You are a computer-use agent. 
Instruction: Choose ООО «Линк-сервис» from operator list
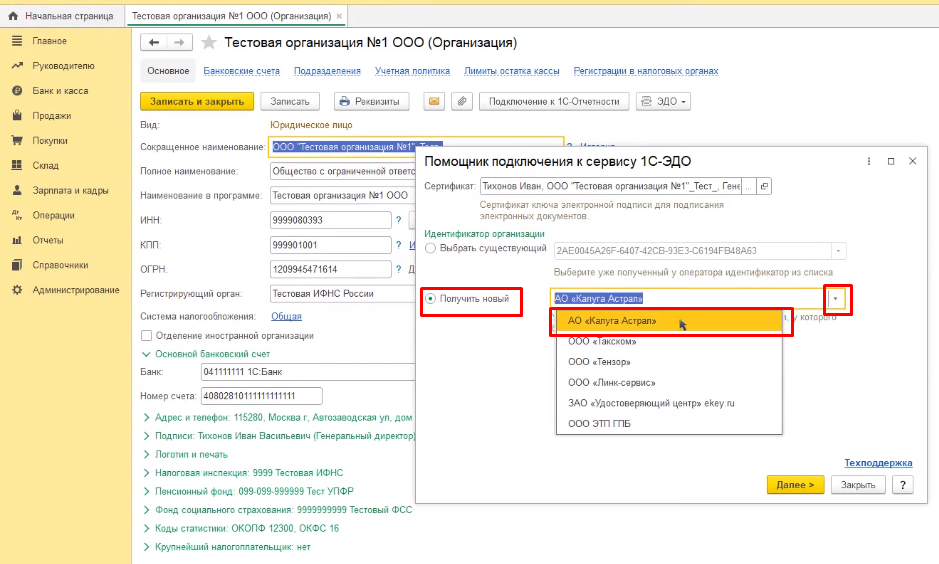click(x=670, y=383)
